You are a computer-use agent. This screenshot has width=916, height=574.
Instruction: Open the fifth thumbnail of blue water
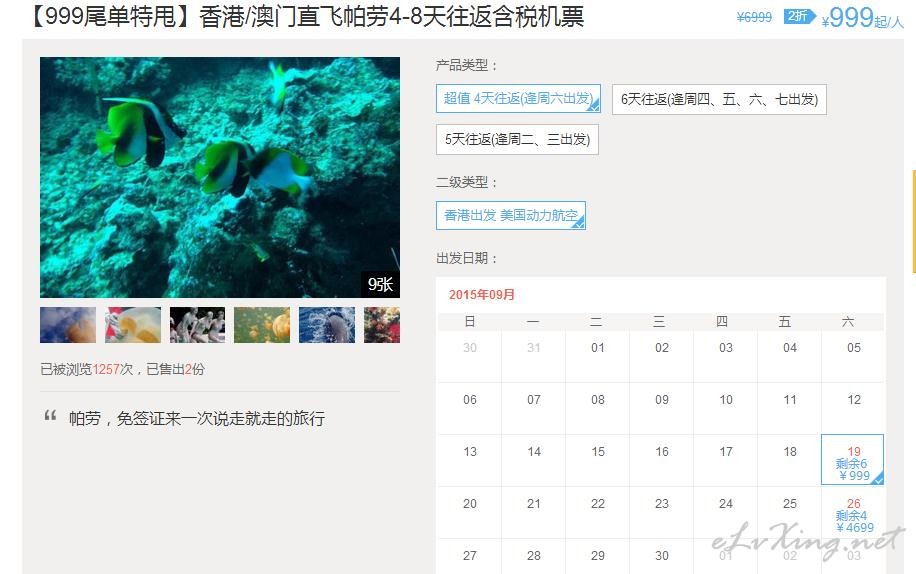pos(327,325)
